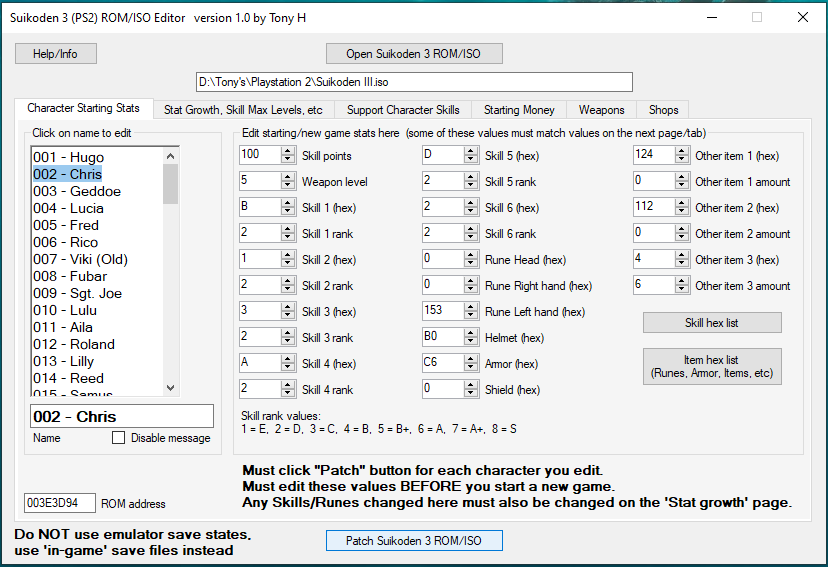
Task: Click the character Name text field
Action: pyautogui.click(x=121, y=416)
